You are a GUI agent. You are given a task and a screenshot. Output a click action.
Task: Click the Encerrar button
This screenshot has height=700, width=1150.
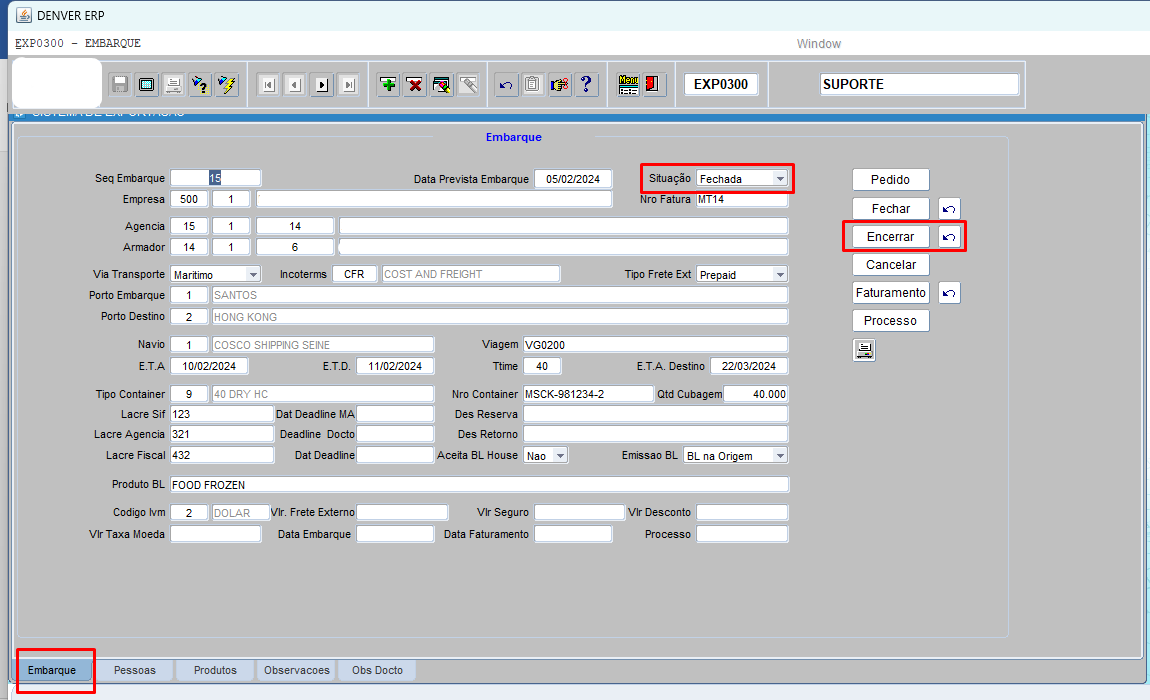coord(890,237)
